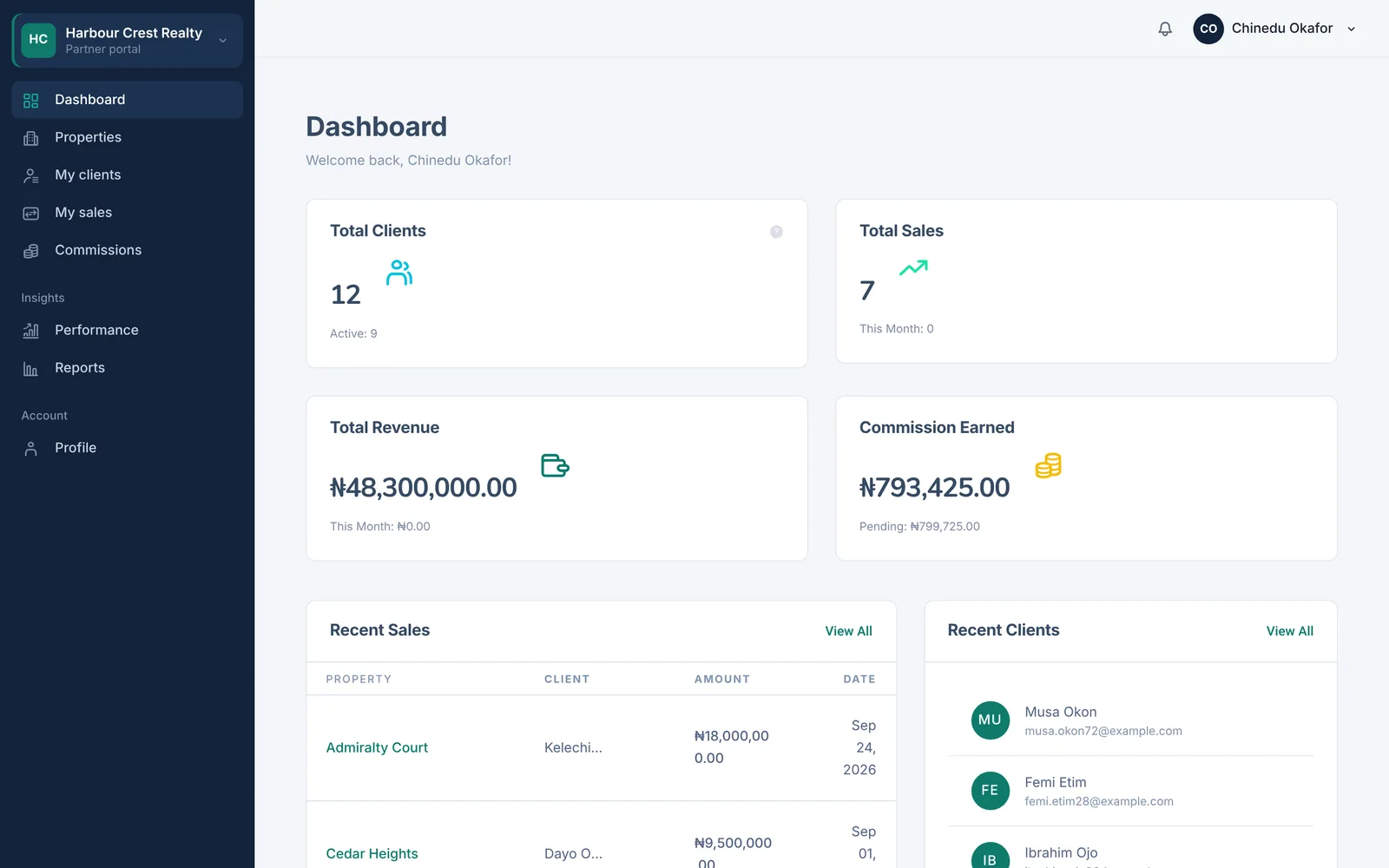Go to Dashboard in sidebar

click(x=128, y=100)
